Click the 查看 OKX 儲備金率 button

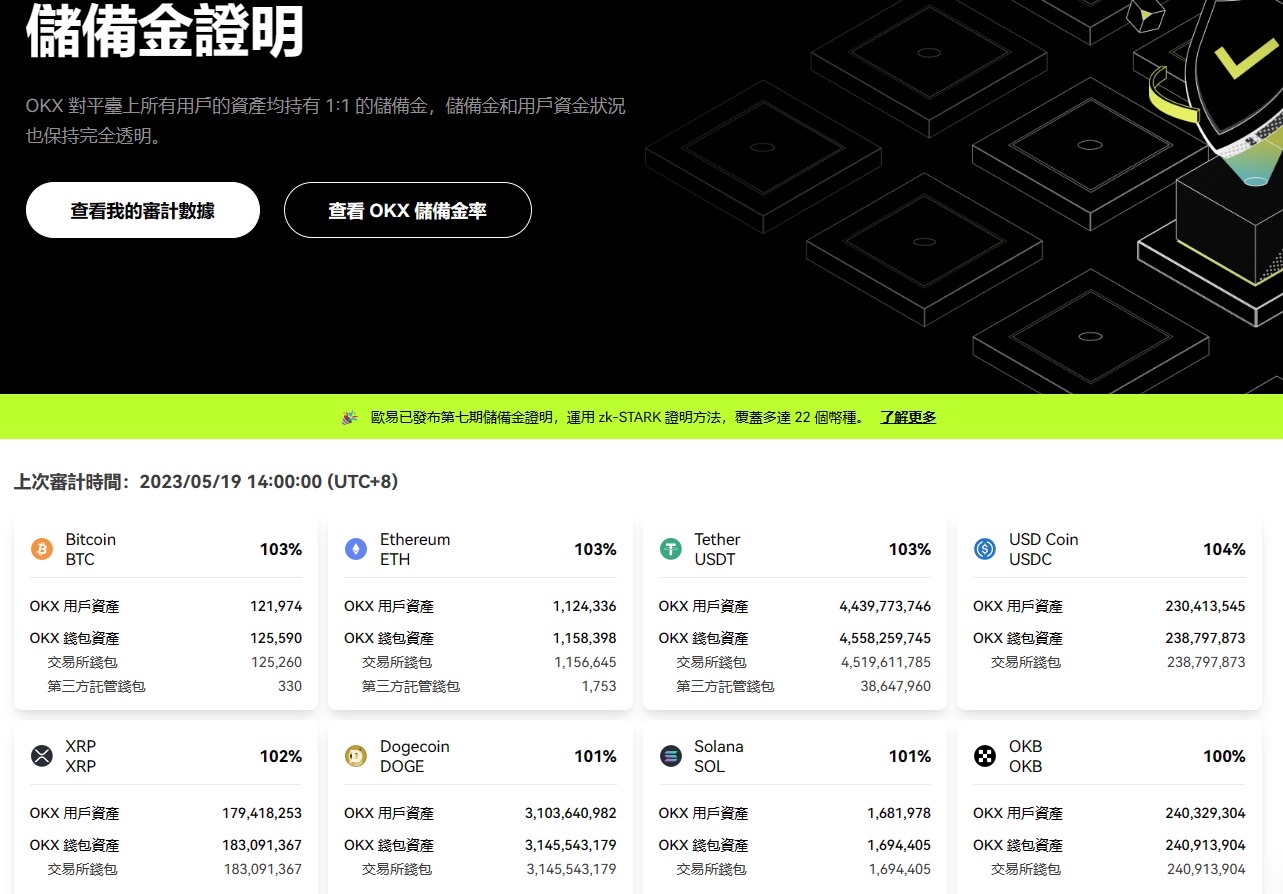coord(407,210)
